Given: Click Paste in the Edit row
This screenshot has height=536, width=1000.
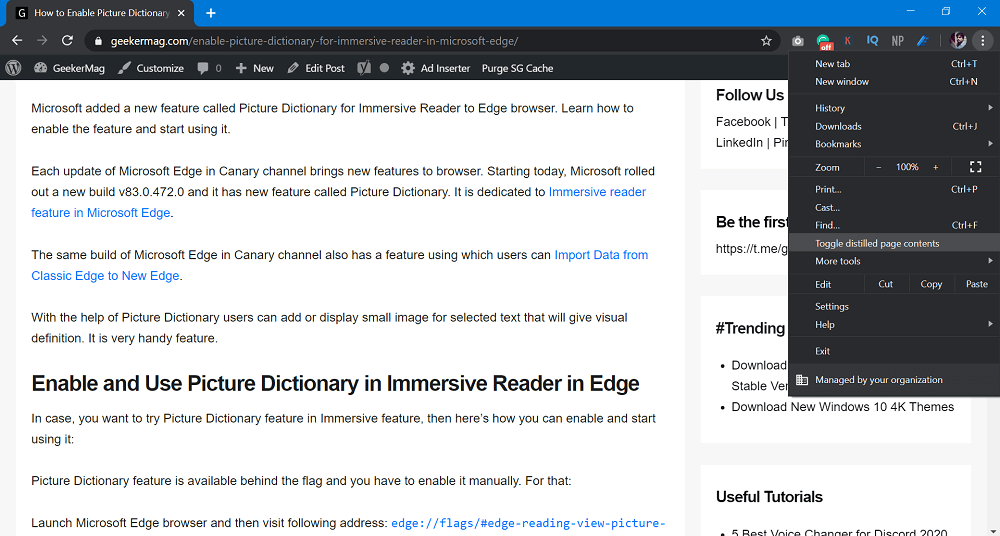Looking at the screenshot, I should click(x=976, y=284).
